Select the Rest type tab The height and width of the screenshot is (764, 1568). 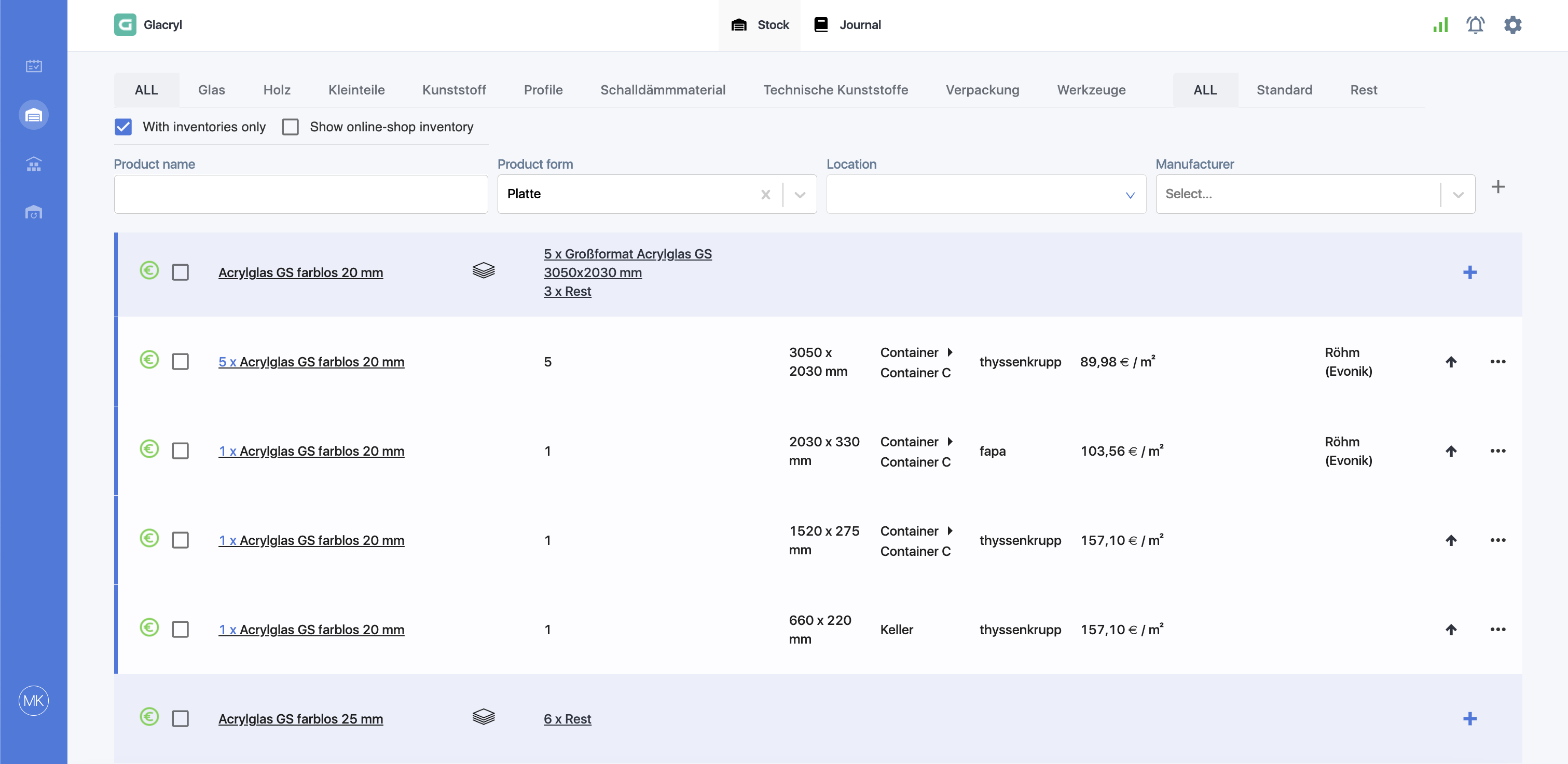1364,90
